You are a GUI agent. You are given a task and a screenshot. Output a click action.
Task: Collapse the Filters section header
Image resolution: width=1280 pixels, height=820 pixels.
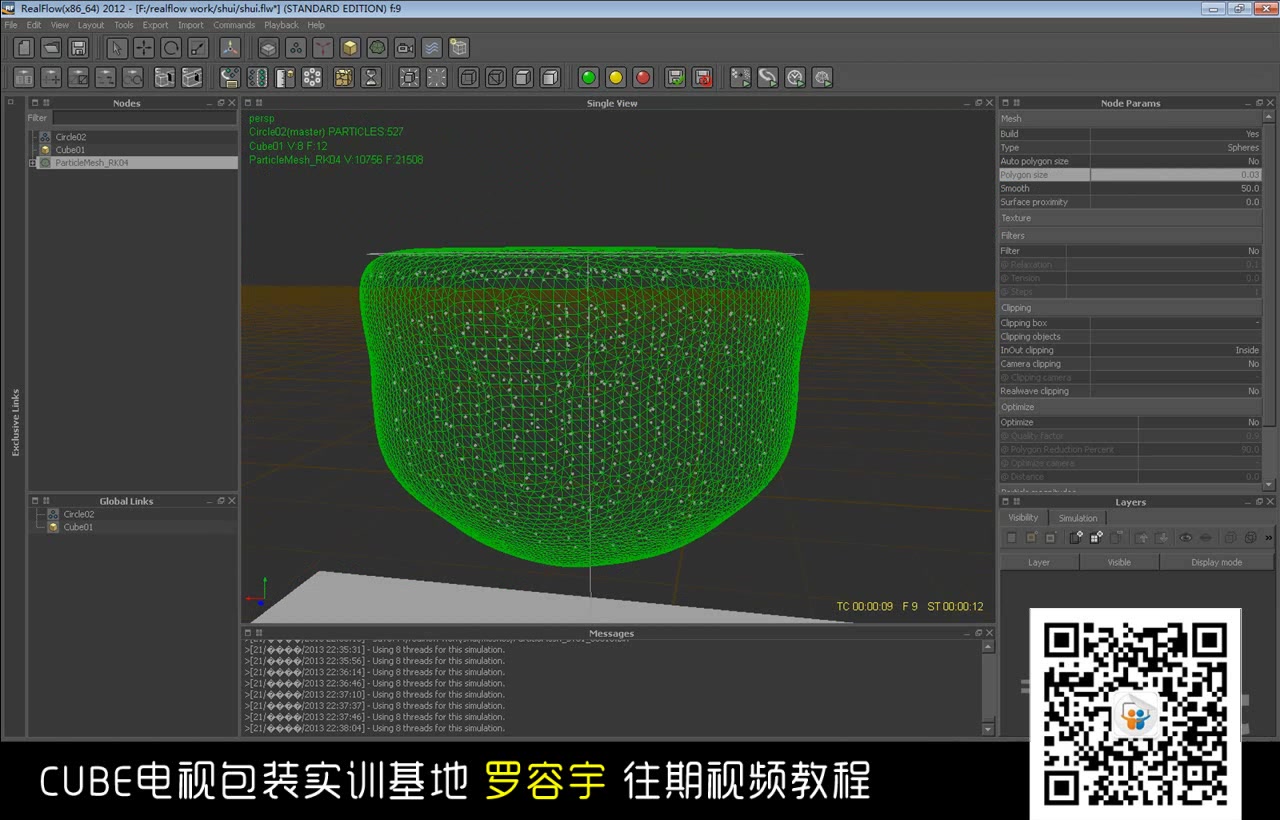pyautogui.click(x=1130, y=236)
